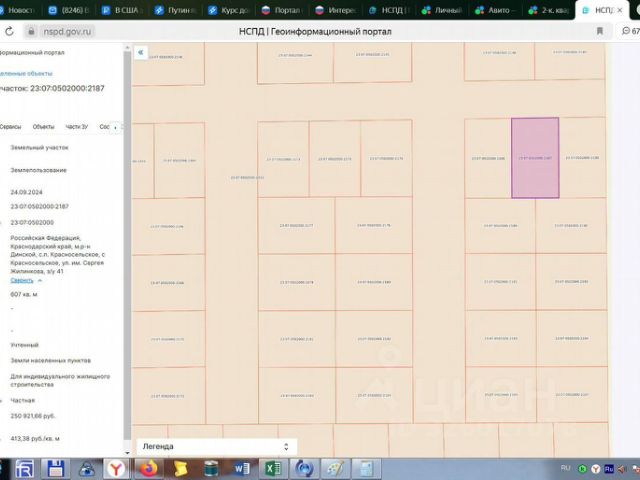Image resolution: width=640 pixels, height=480 pixels.
Task: Click the highlighted objects link above the parcel title
Action: coord(26,73)
